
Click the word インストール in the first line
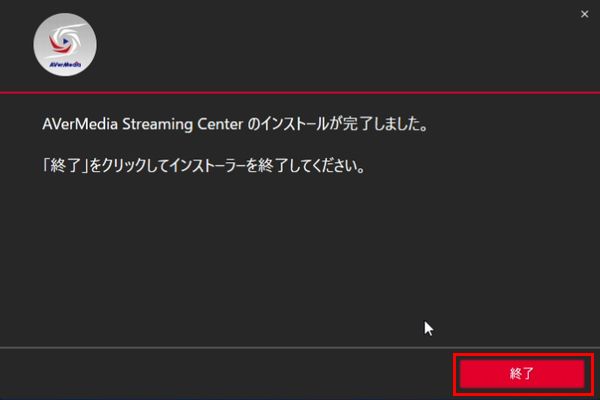click(x=294, y=124)
